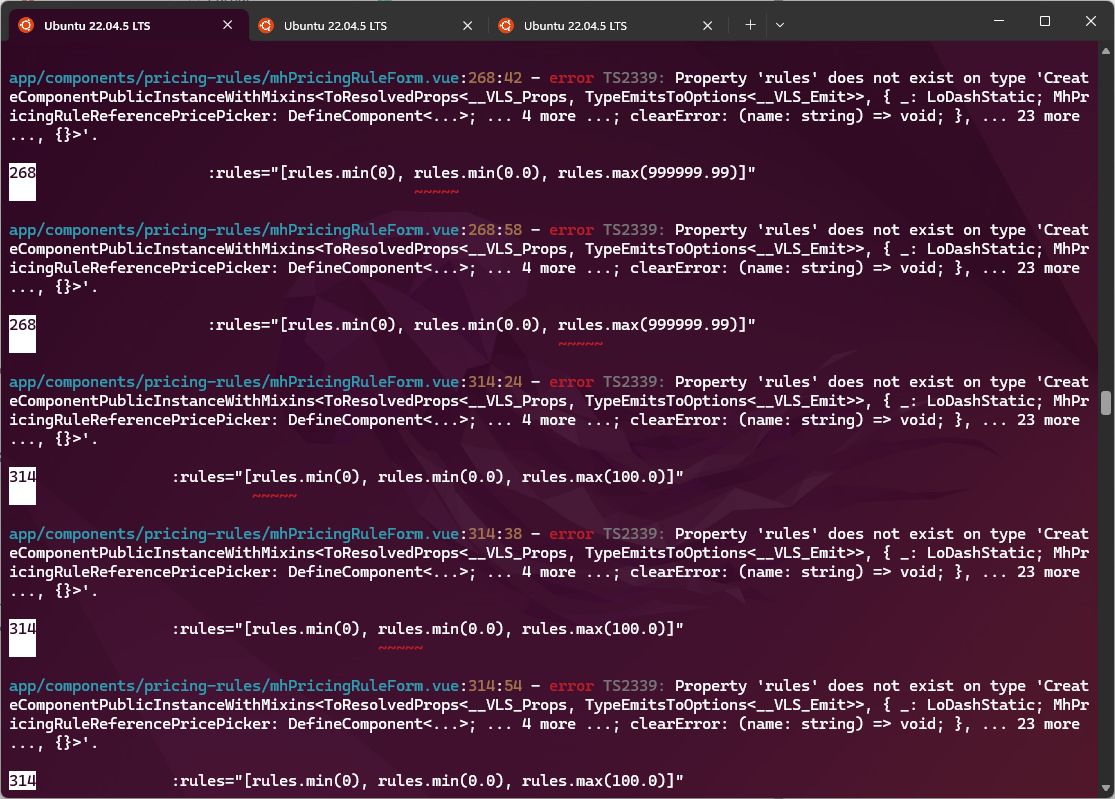The image size is (1115, 799).
Task: Minimize the terminal window
Action: [x=999, y=21]
